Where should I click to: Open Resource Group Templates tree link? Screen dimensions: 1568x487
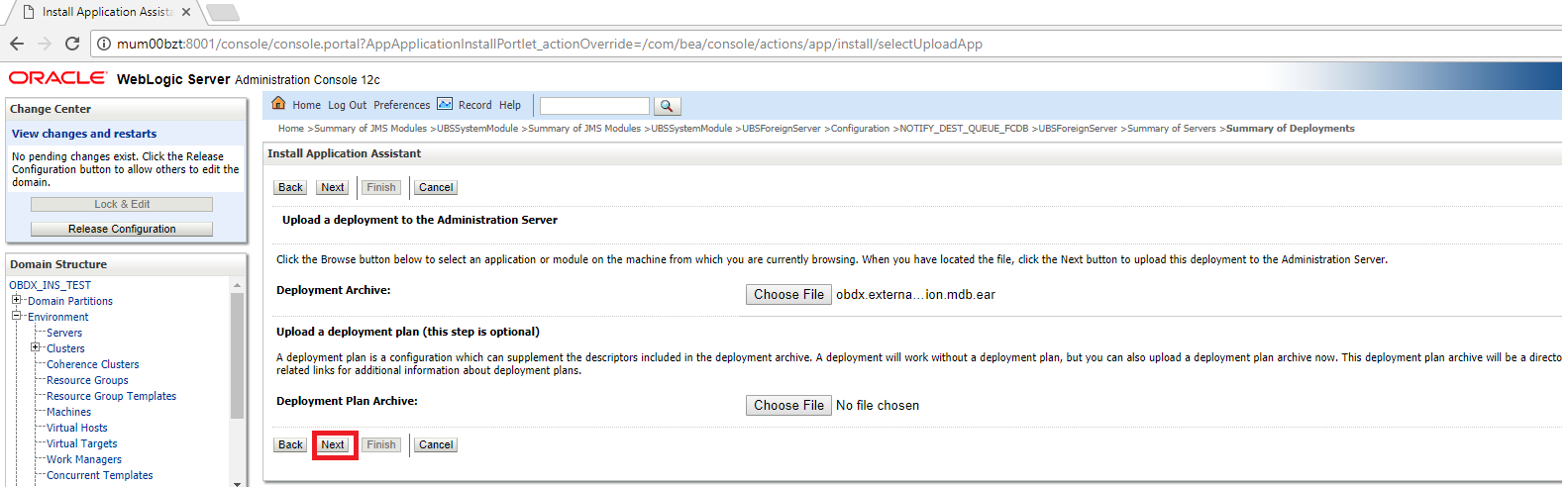(x=111, y=396)
